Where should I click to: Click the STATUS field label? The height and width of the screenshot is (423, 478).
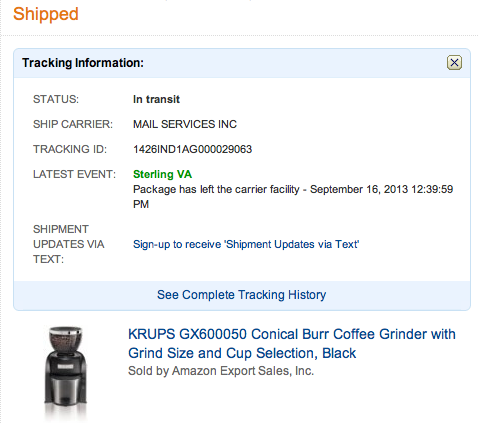click(x=56, y=99)
